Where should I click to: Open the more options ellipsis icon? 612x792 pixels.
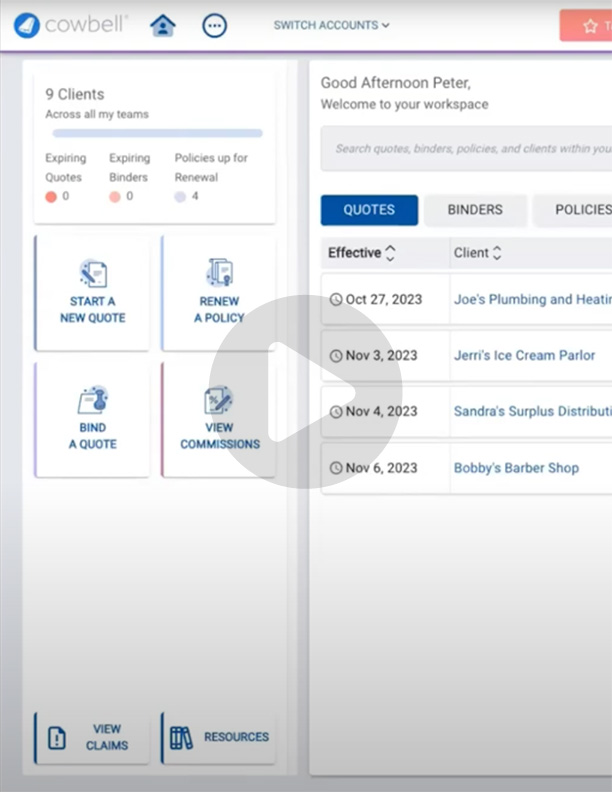tap(215, 25)
